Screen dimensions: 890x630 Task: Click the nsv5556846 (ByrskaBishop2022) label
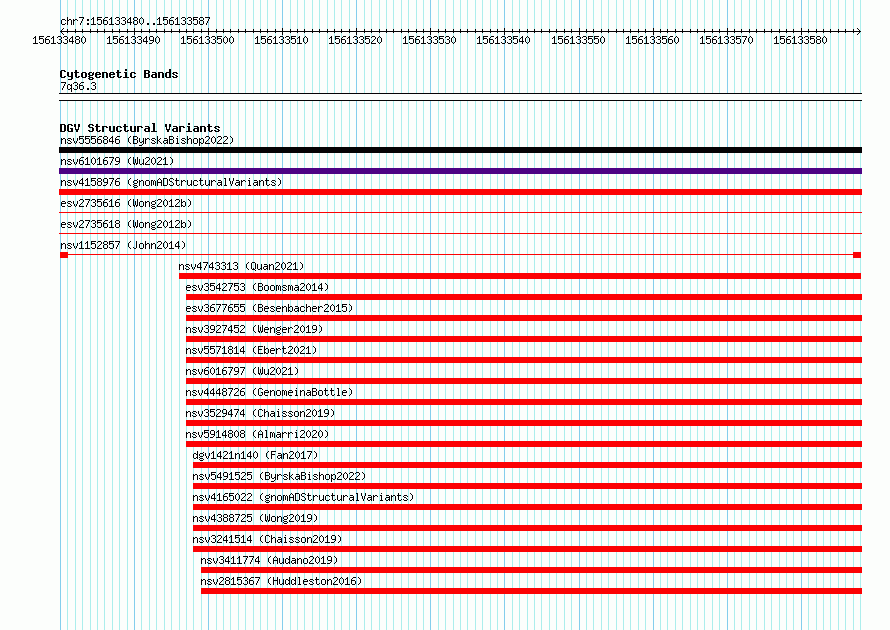tap(147, 140)
